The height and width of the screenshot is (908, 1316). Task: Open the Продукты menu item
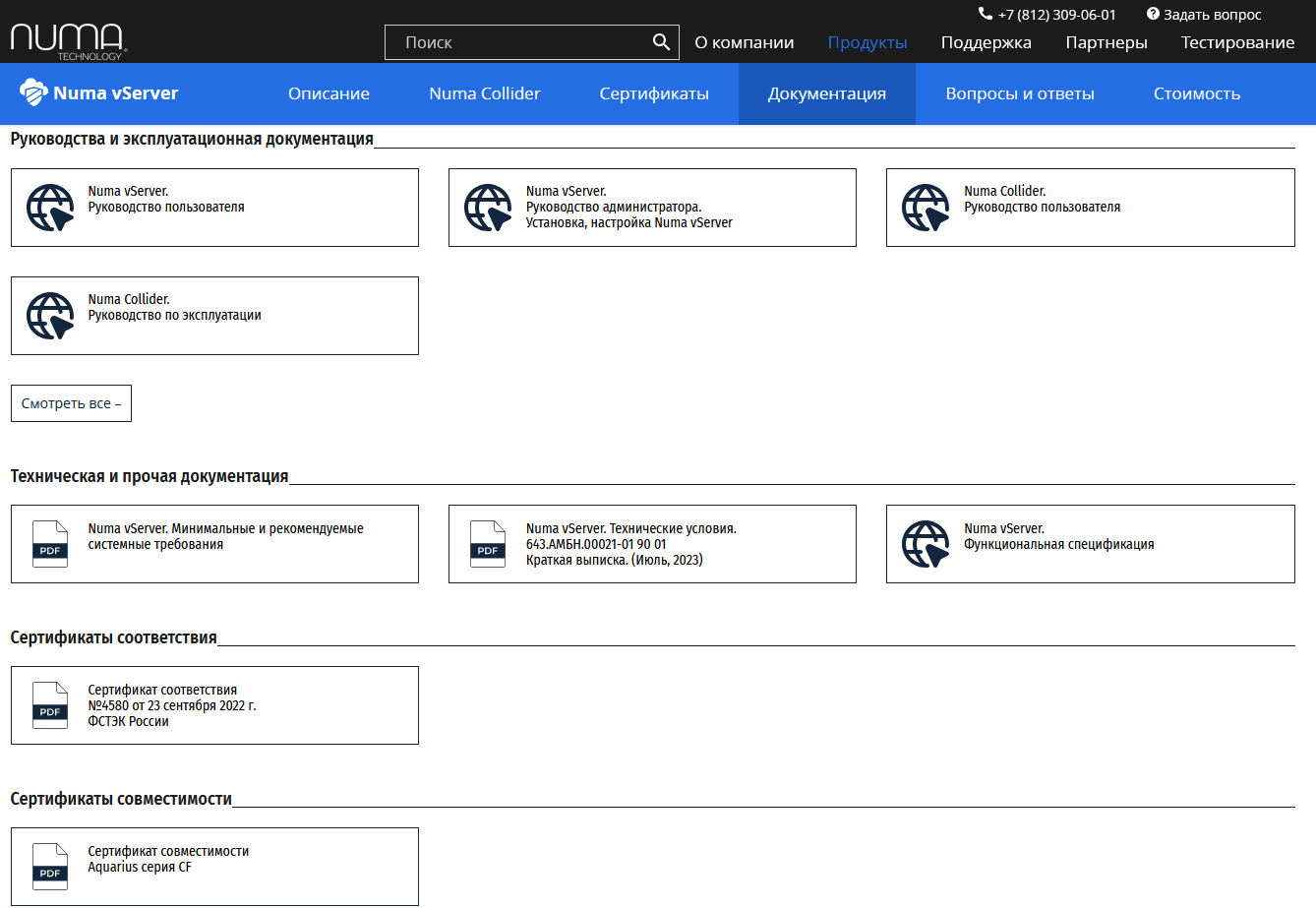coord(867,42)
